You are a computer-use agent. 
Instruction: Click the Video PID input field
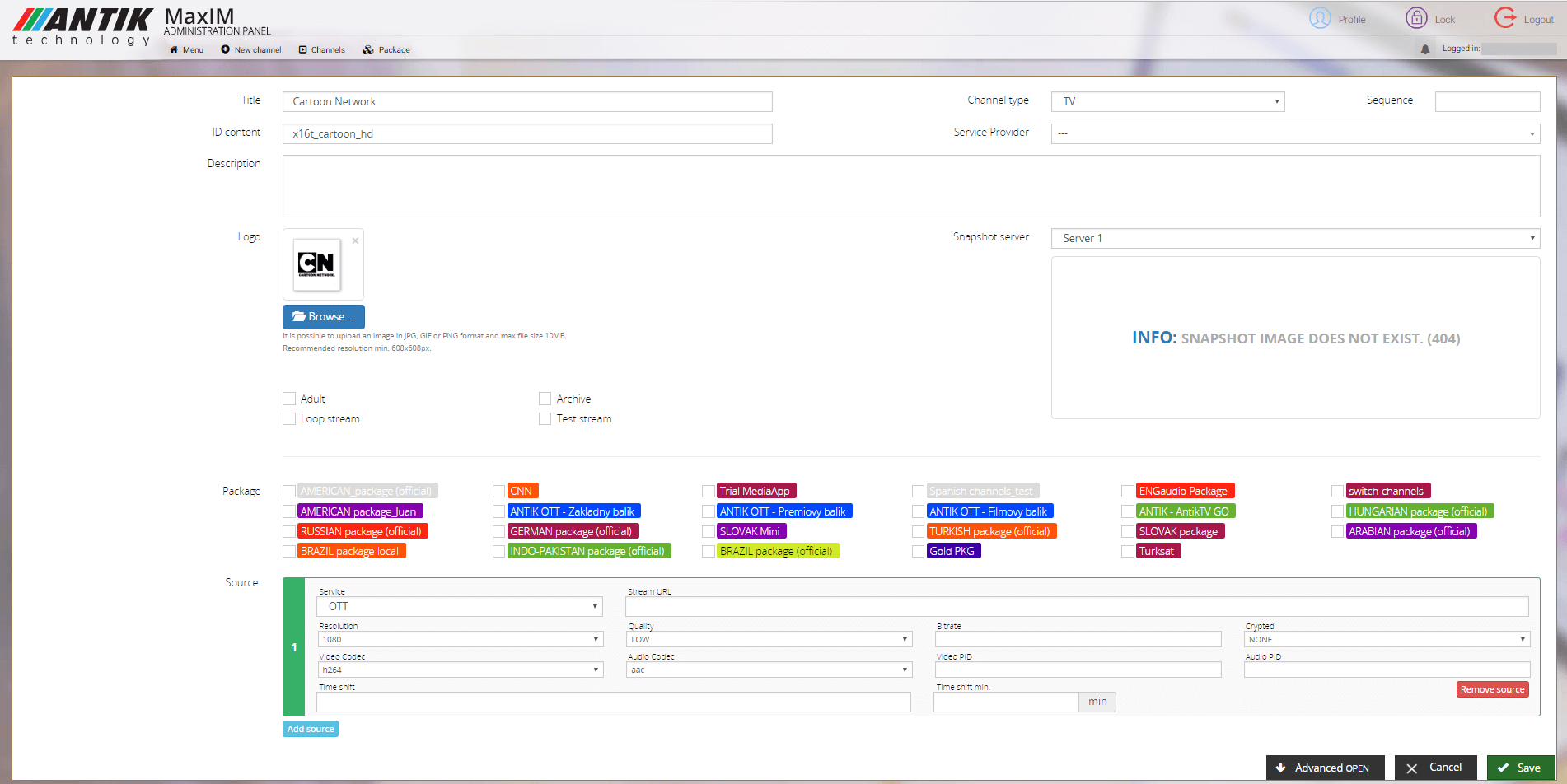pos(1078,670)
